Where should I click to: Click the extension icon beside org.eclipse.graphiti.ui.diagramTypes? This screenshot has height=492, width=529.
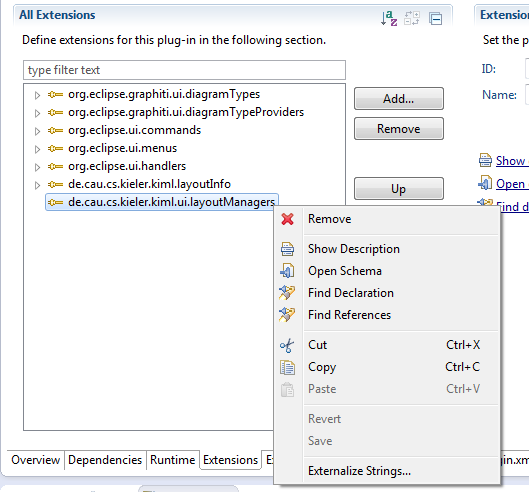pos(55,94)
